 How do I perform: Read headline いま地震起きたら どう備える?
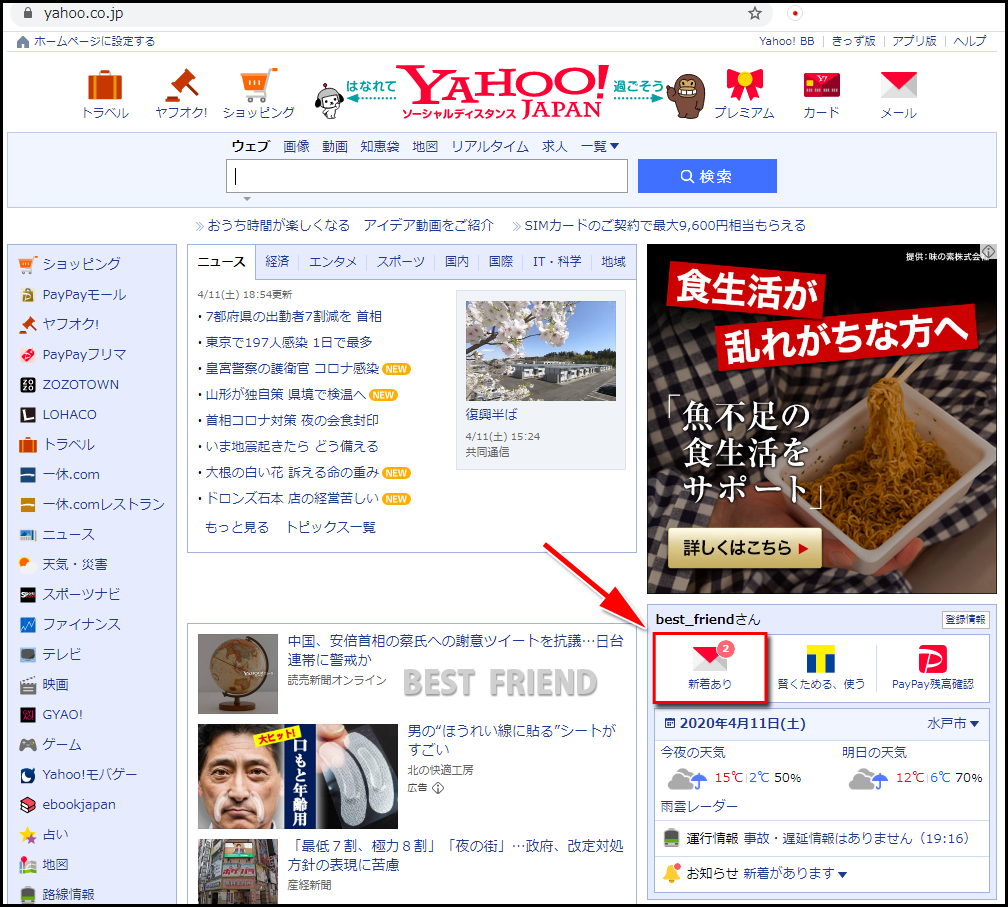coord(292,446)
